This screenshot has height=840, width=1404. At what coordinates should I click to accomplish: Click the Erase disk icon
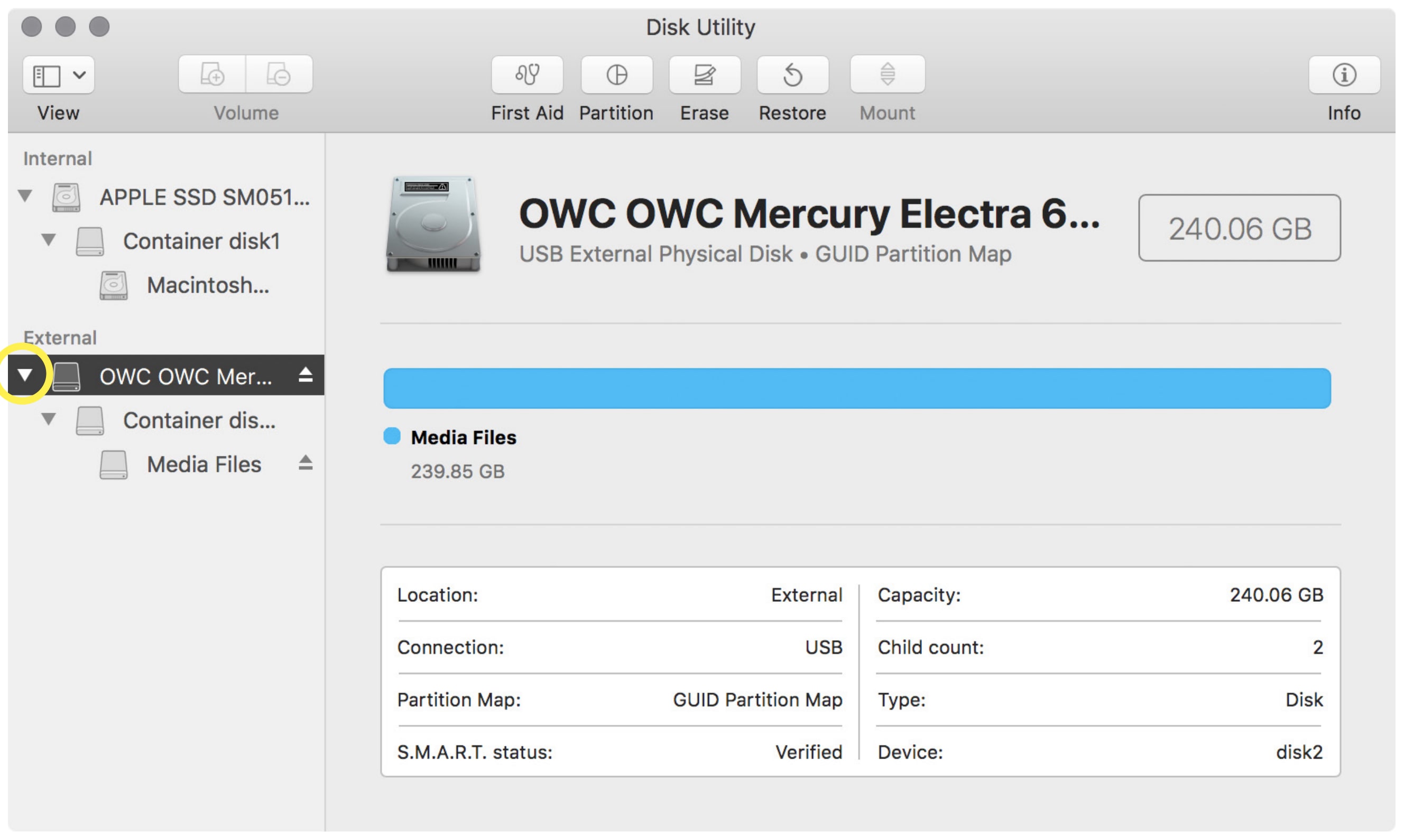coord(704,74)
